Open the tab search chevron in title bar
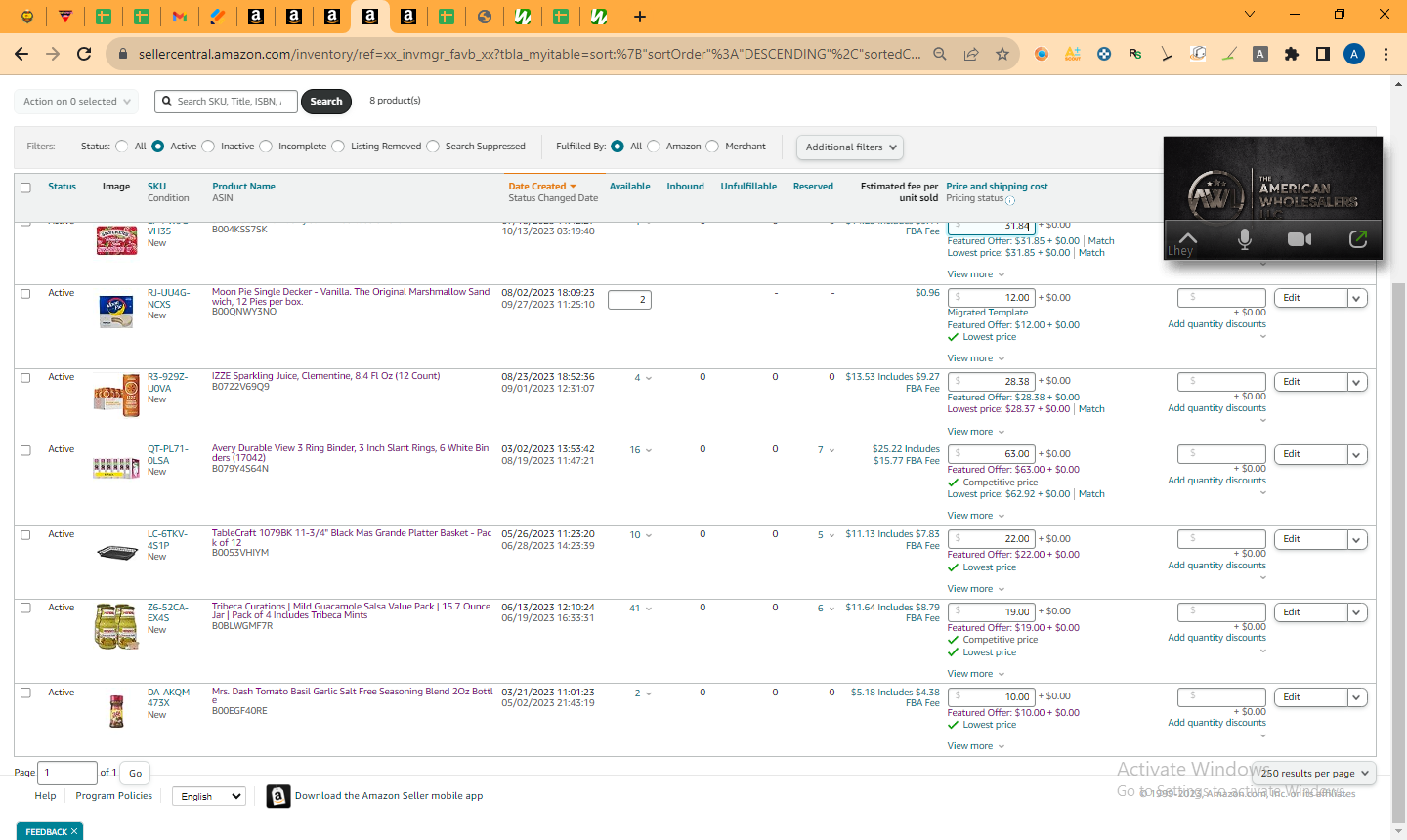This screenshot has height=840, width=1407. 1249,15
